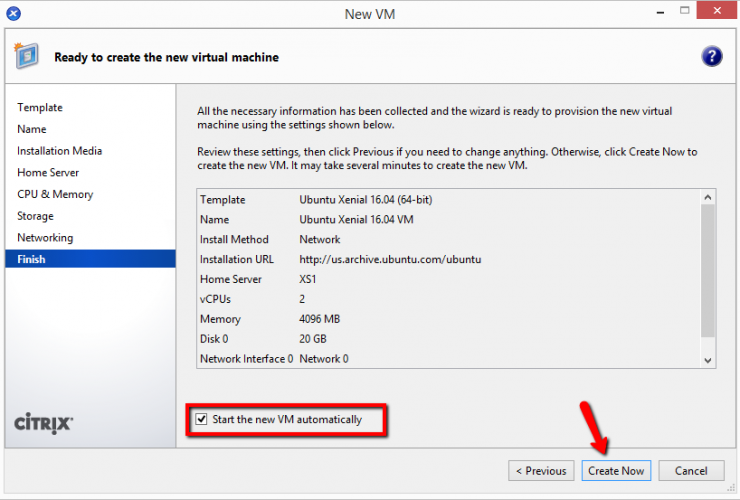Click the blue help question mark icon
This screenshot has height=500, width=740.
[711, 57]
